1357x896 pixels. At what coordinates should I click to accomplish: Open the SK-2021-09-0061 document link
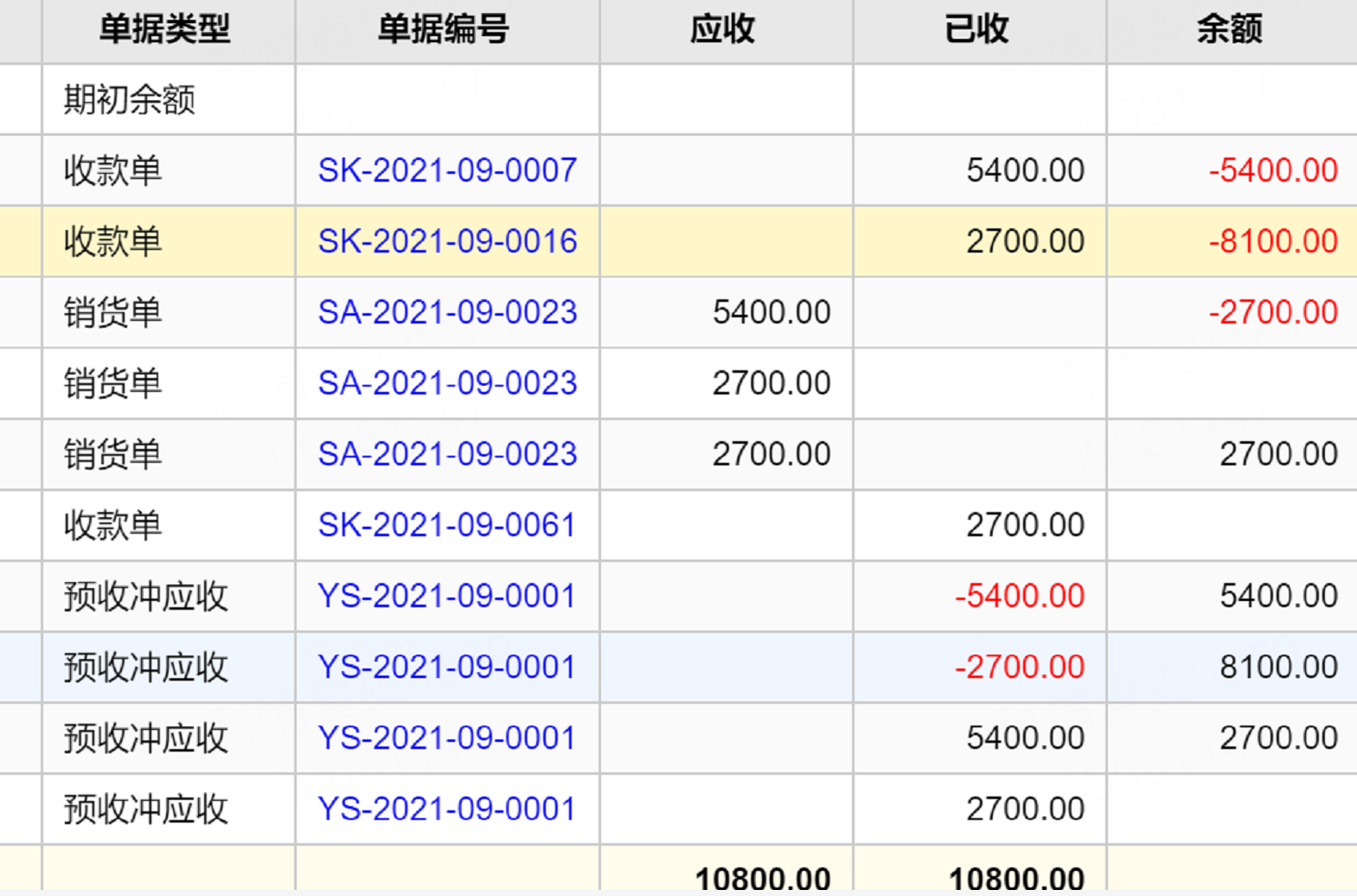pyautogui.click(x=446, y=525)
